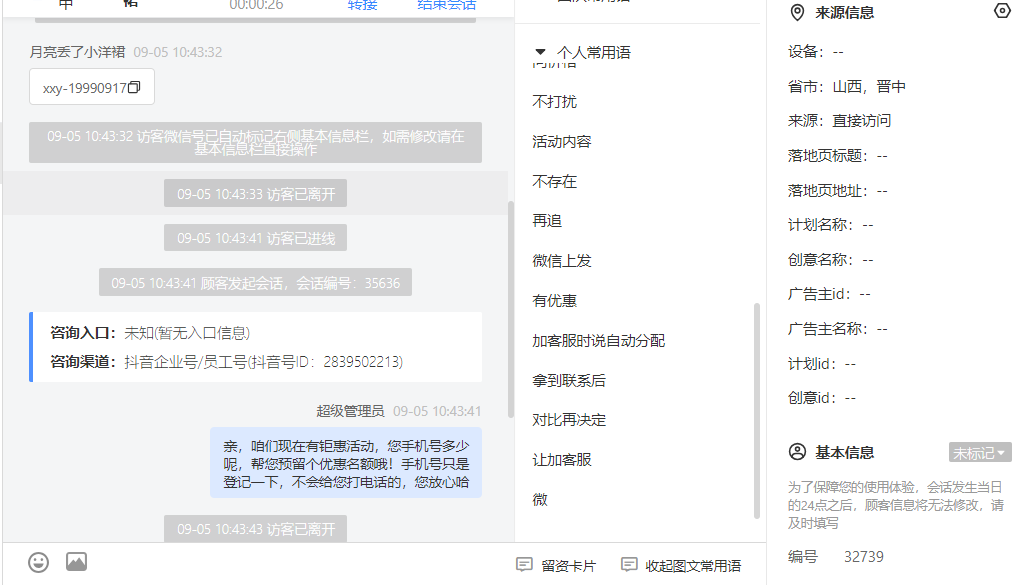The height and width of the screenshot is (585, 1023).
Task: Click the 来源 直接访问 field
Action: pyautogui.click(x=839, y=121)
